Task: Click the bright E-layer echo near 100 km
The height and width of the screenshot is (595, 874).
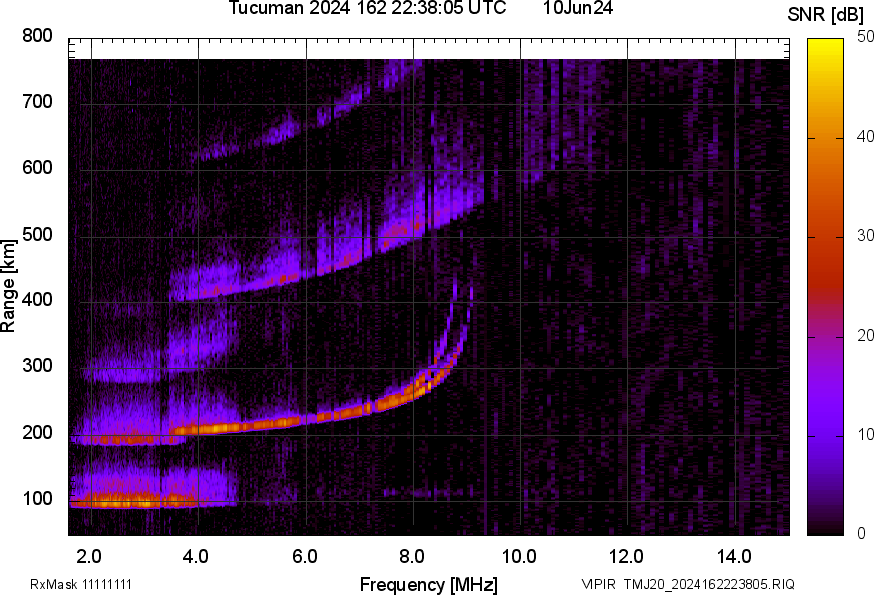Action: pos(134,500)
